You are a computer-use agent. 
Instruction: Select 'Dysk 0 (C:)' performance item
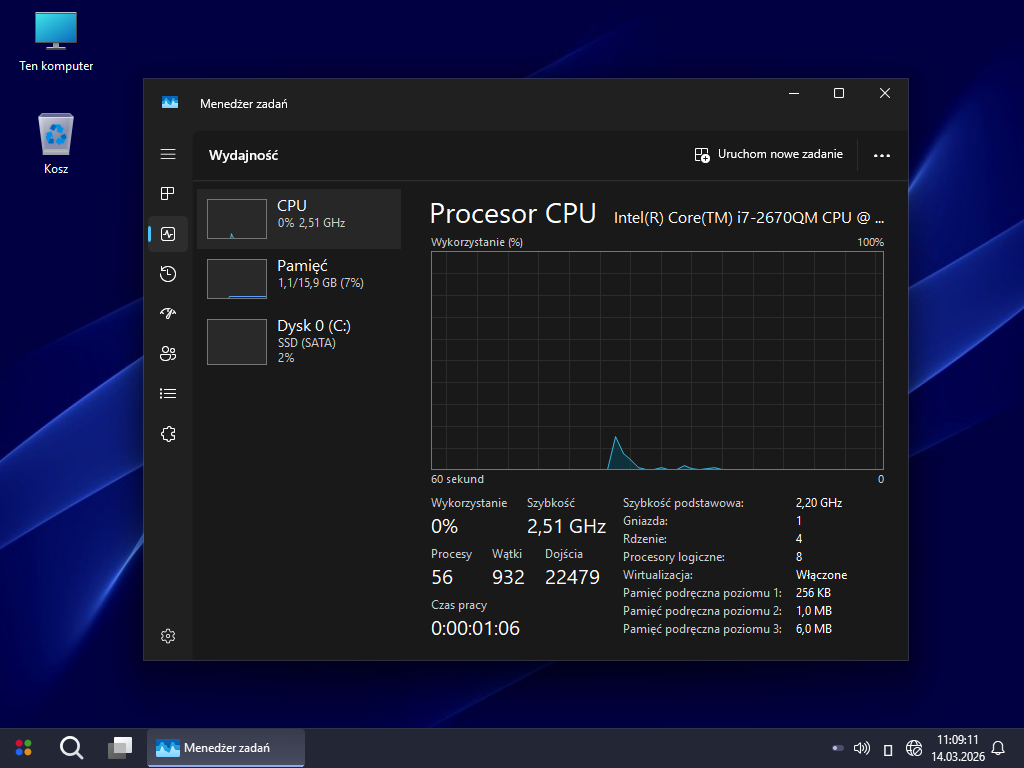point(298,340)
